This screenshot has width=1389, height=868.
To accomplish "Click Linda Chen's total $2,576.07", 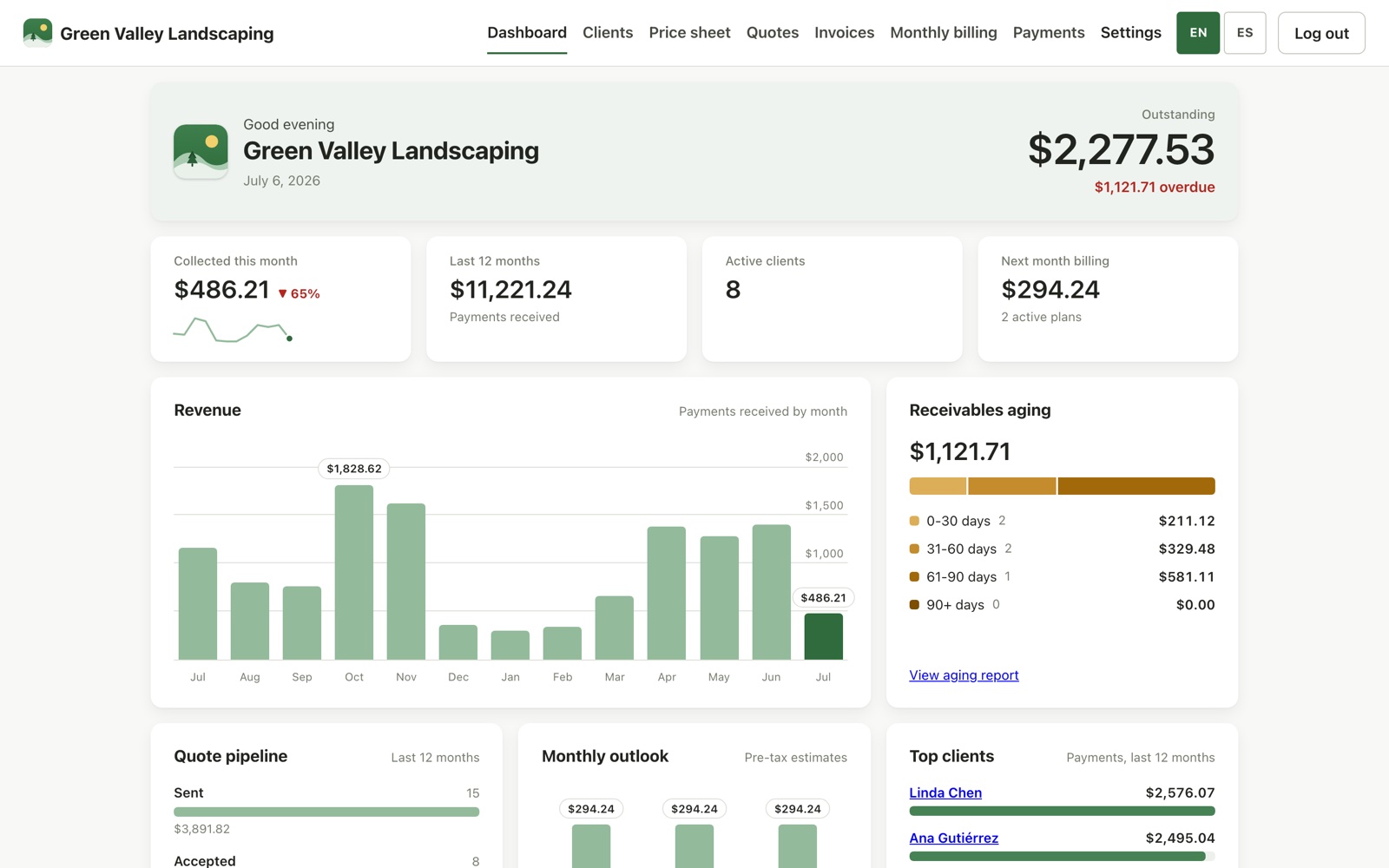I will 1180,792.
